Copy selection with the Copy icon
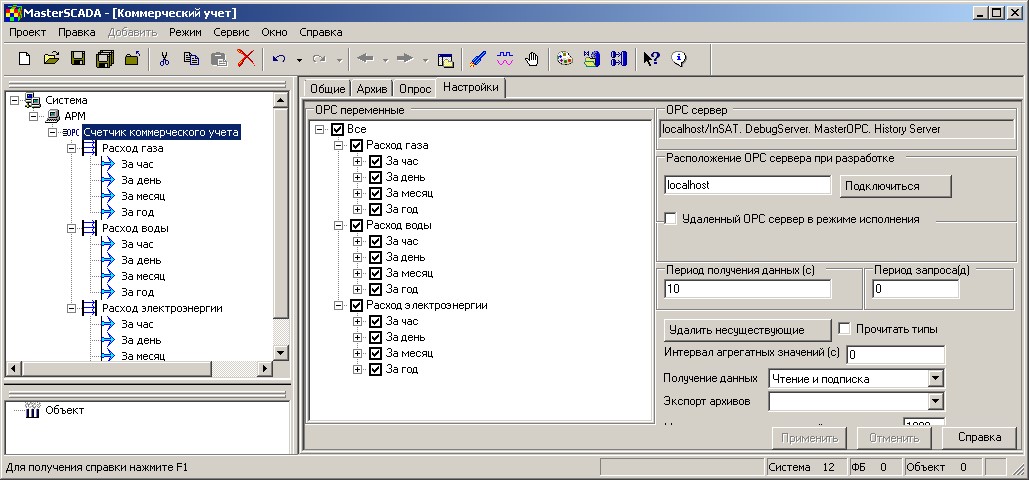This screenshot has width=1029, height=480. point(191,59)
